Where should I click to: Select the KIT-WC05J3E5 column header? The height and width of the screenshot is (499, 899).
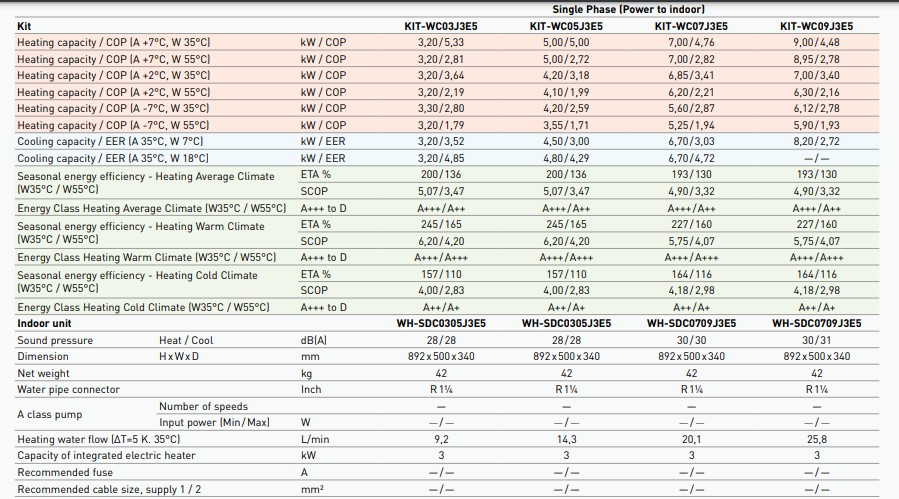tap(565, 26)
